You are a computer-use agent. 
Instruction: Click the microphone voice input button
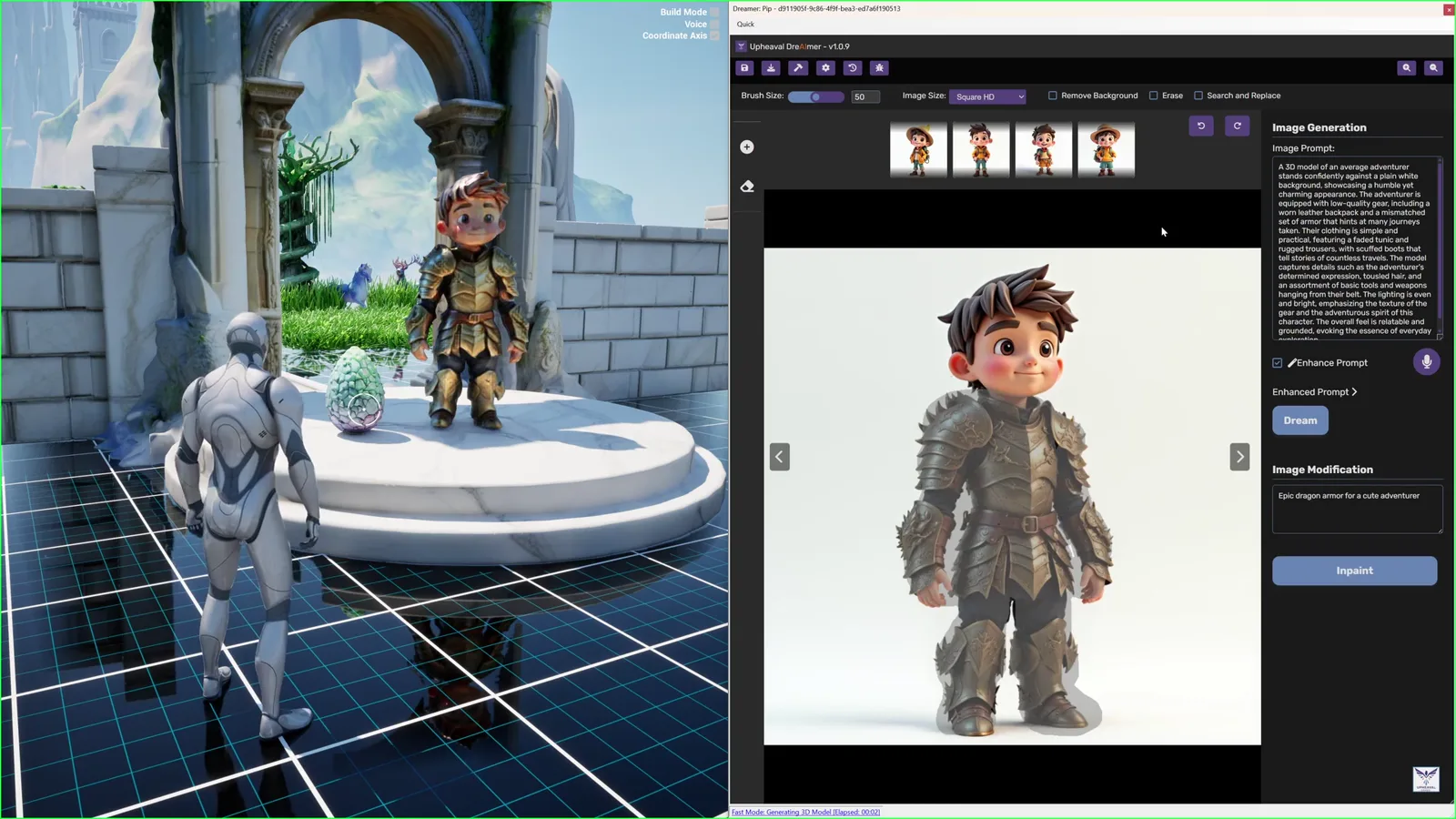pyautogui.click(x=1426, y=362)
